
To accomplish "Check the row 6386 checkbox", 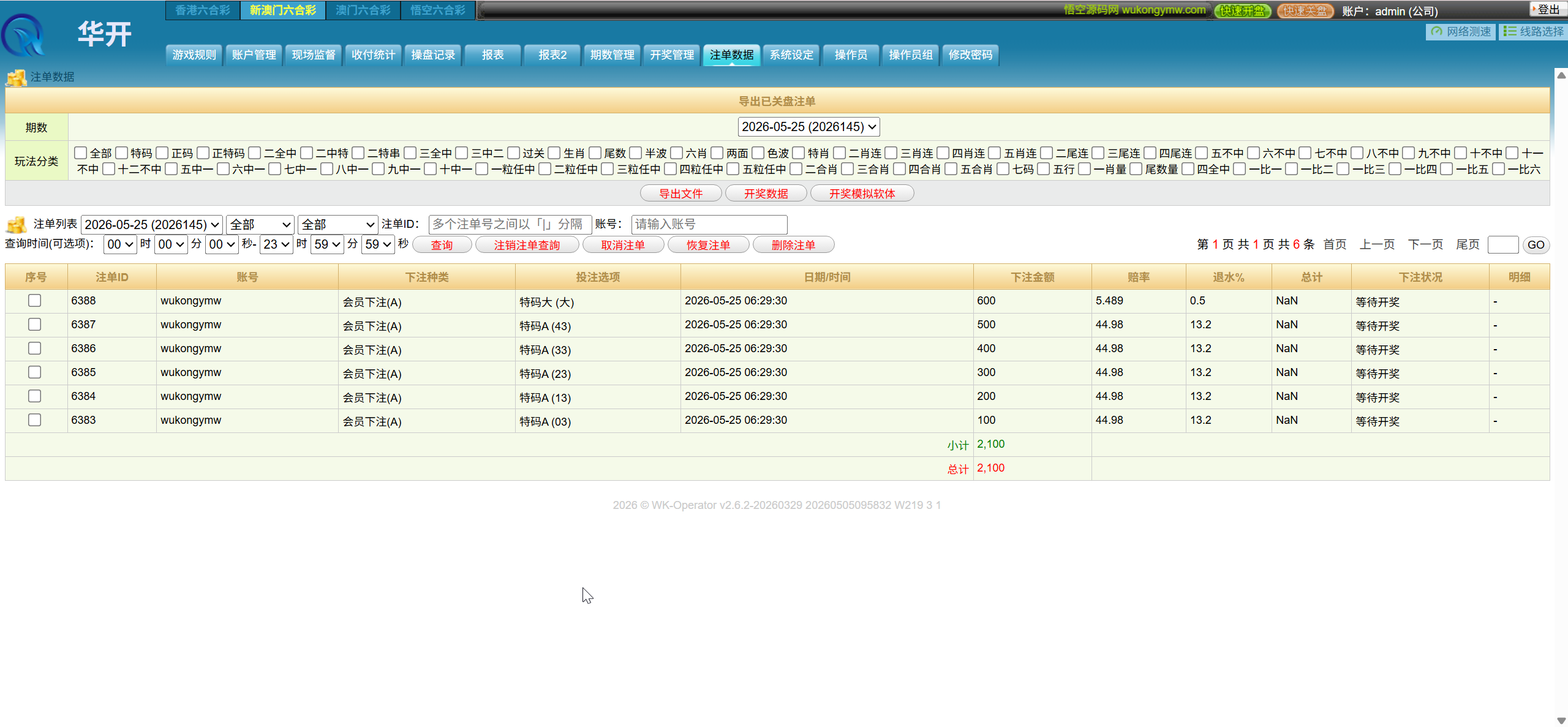I will point(35,348).
